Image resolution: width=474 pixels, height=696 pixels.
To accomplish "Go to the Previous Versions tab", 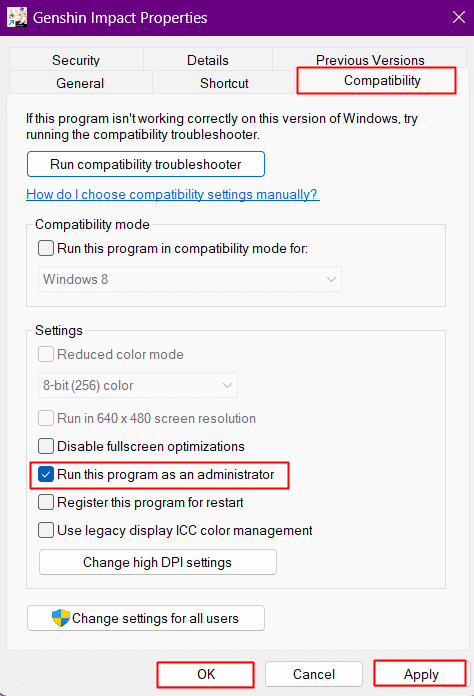I will 370,59.
